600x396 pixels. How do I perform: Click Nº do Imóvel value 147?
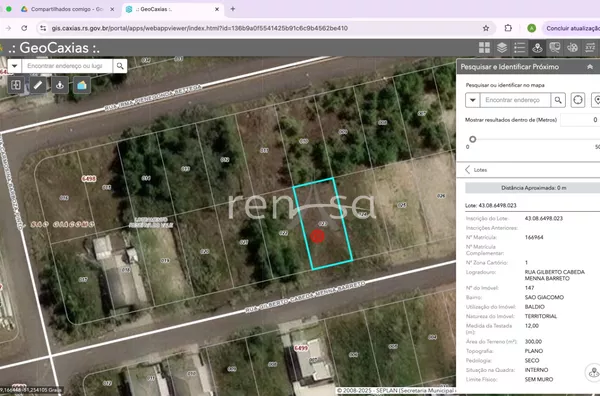point(529,288)
